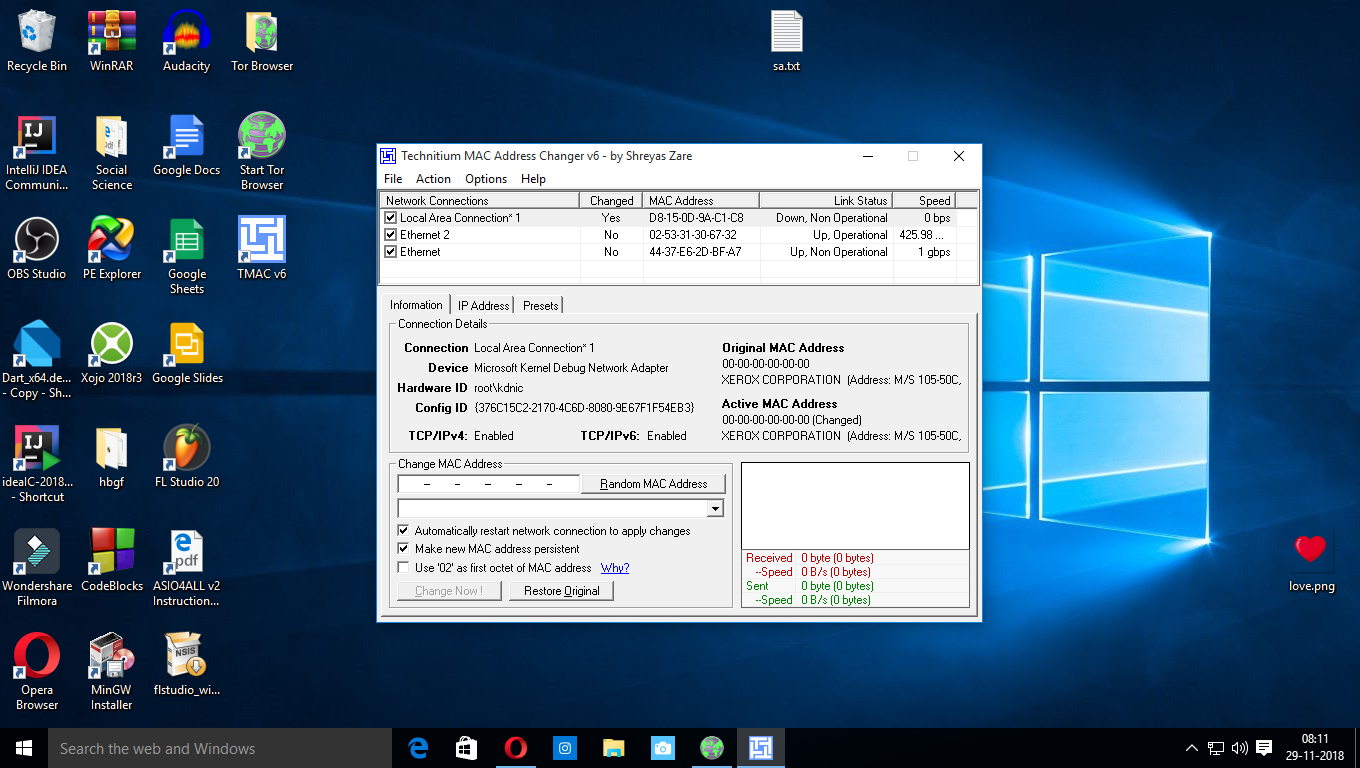Select the Wondershare Filmora desktop icon

37,569
